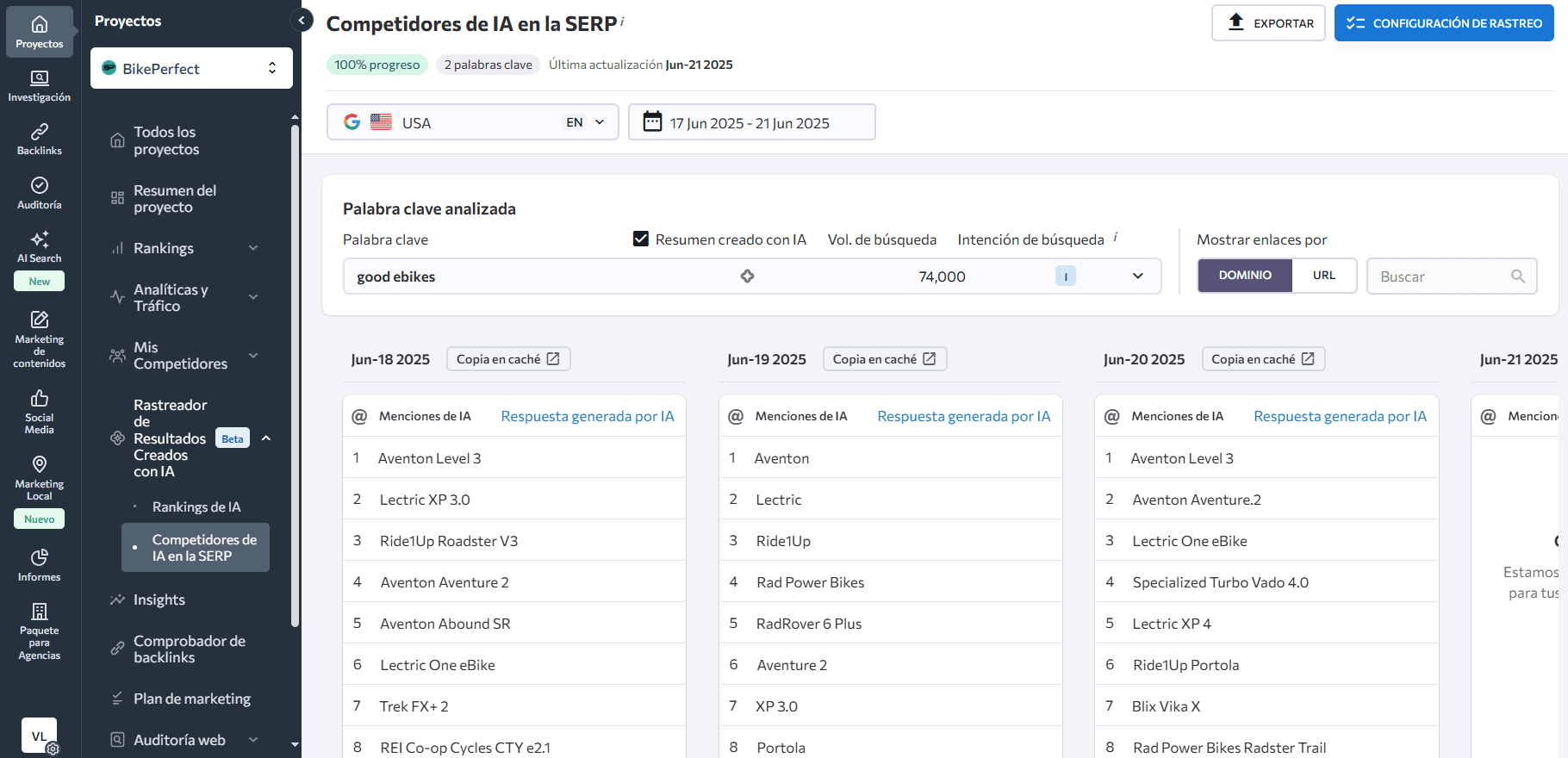
Task: Expand the Auditoría web chevron
Action: (x=253, y=740)
